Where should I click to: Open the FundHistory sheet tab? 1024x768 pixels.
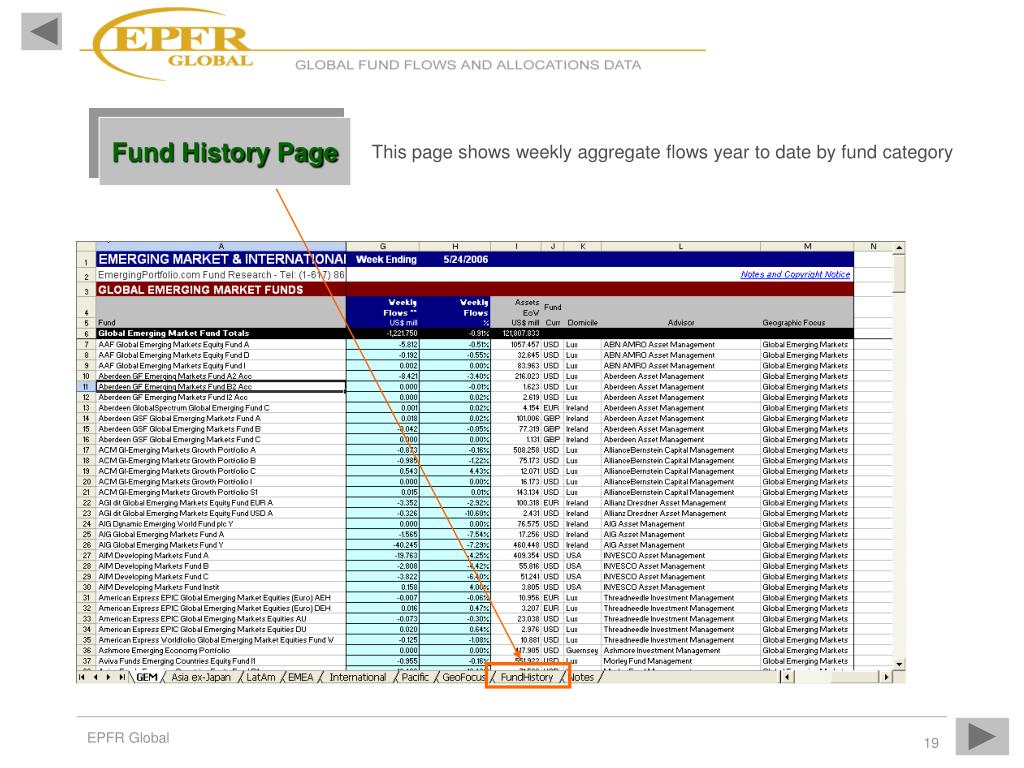click(x=526, y=677)
